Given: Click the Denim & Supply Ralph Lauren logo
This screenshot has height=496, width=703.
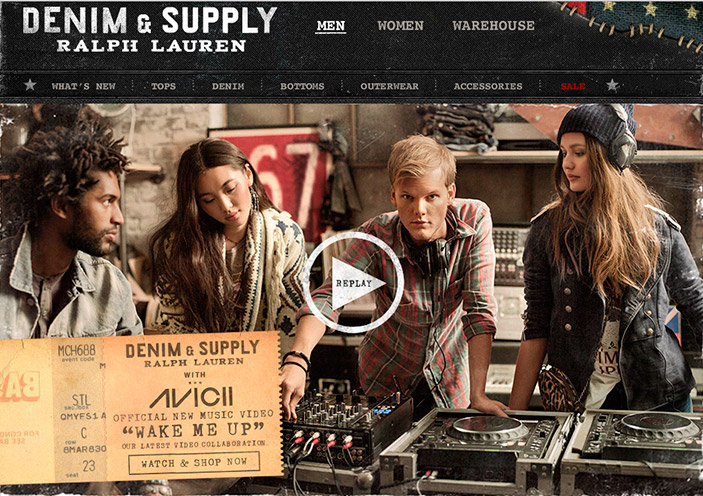Looking at the screenshot, I should 150,29.
